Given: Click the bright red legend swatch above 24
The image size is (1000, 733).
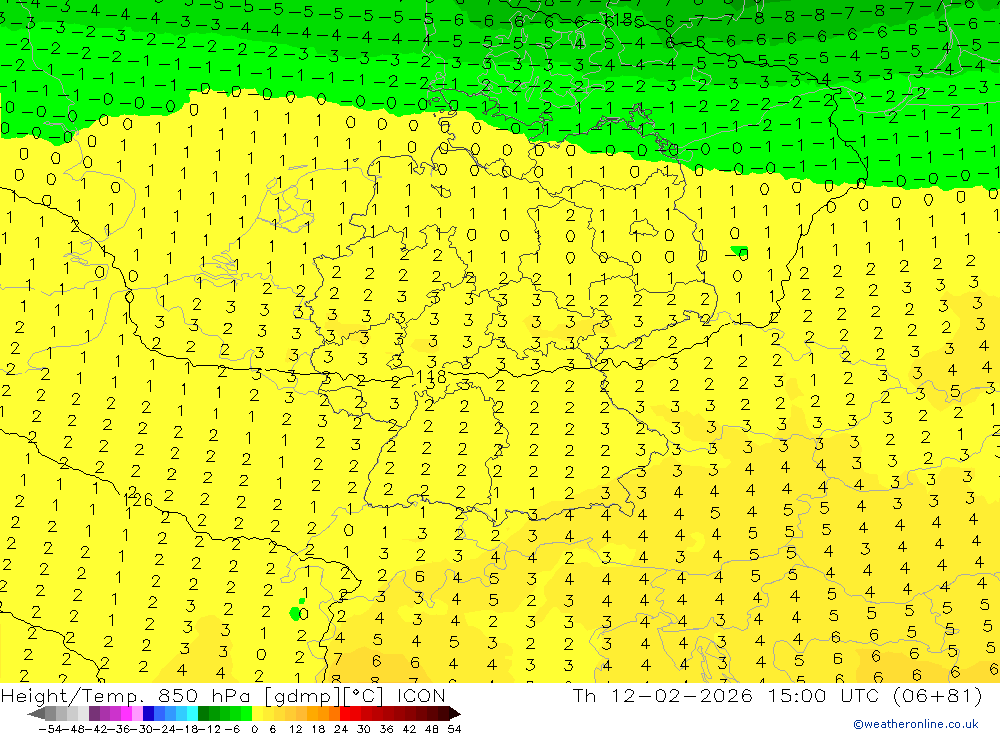Looking at the screenshot, I should coord(345,714).
